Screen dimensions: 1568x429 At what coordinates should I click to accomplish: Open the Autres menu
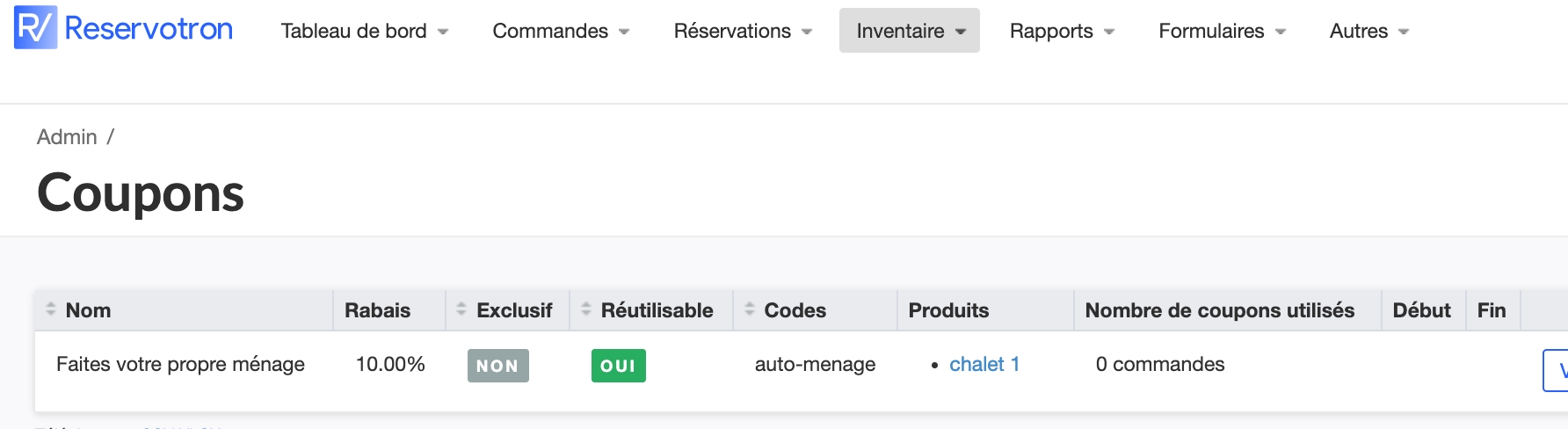point(1368,31)
